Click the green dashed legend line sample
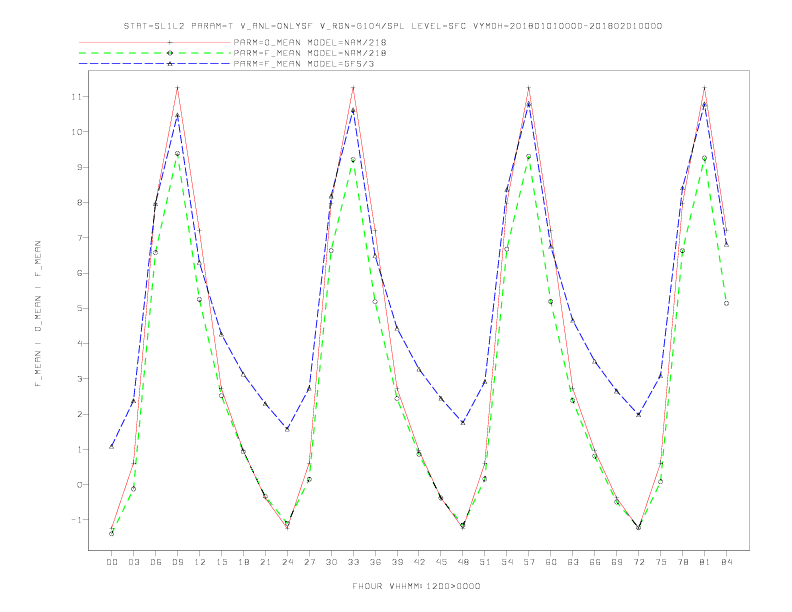The width and height of the screenshot is (792, 612). (155, 53)
